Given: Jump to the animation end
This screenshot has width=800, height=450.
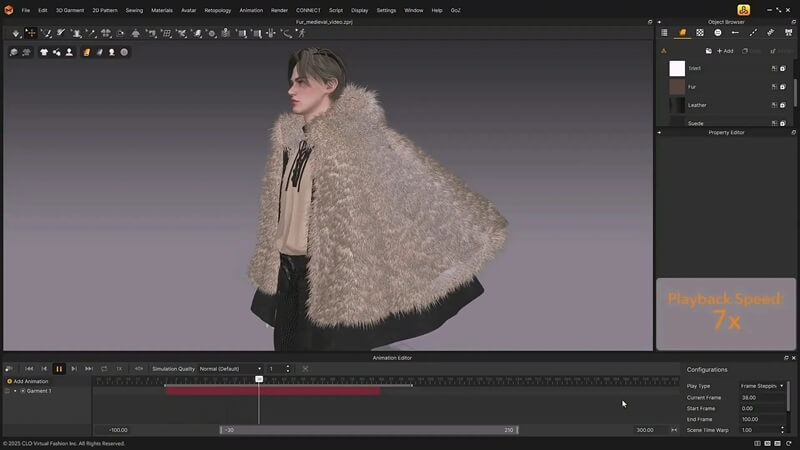Looking at the screenshot, I should point(89,369).
